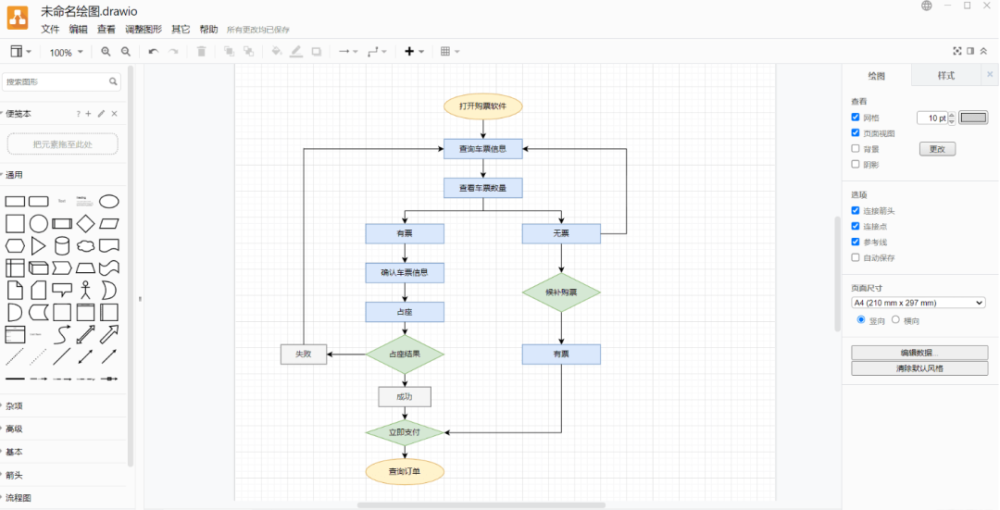Toggle the 连接箭头 checkbox
This screenshot has height=510, width=1000.
click(855, 210)
